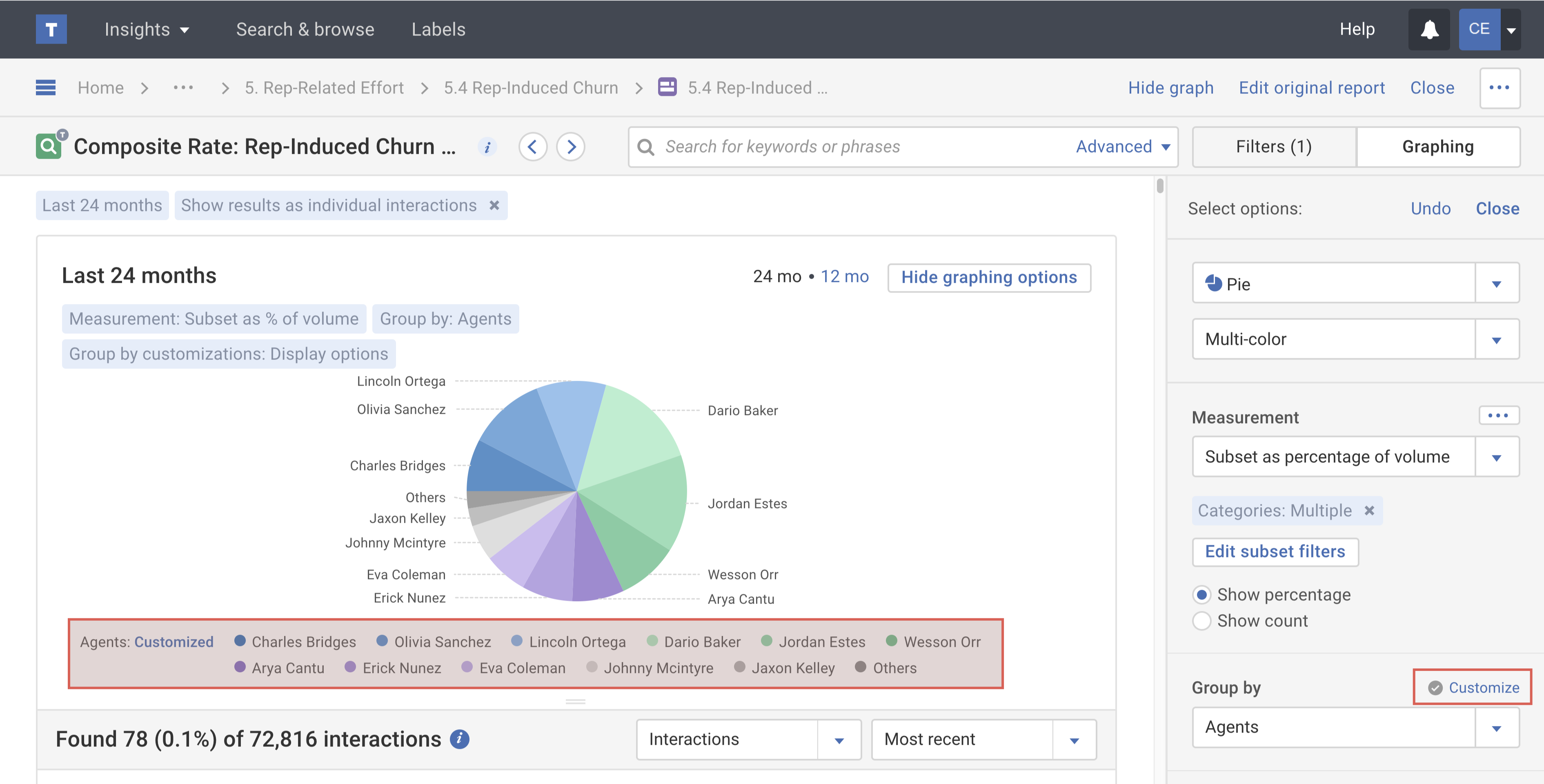
Task: Go to previous report with left arrow
Action: pyautogui.click(x=532, y=147)
